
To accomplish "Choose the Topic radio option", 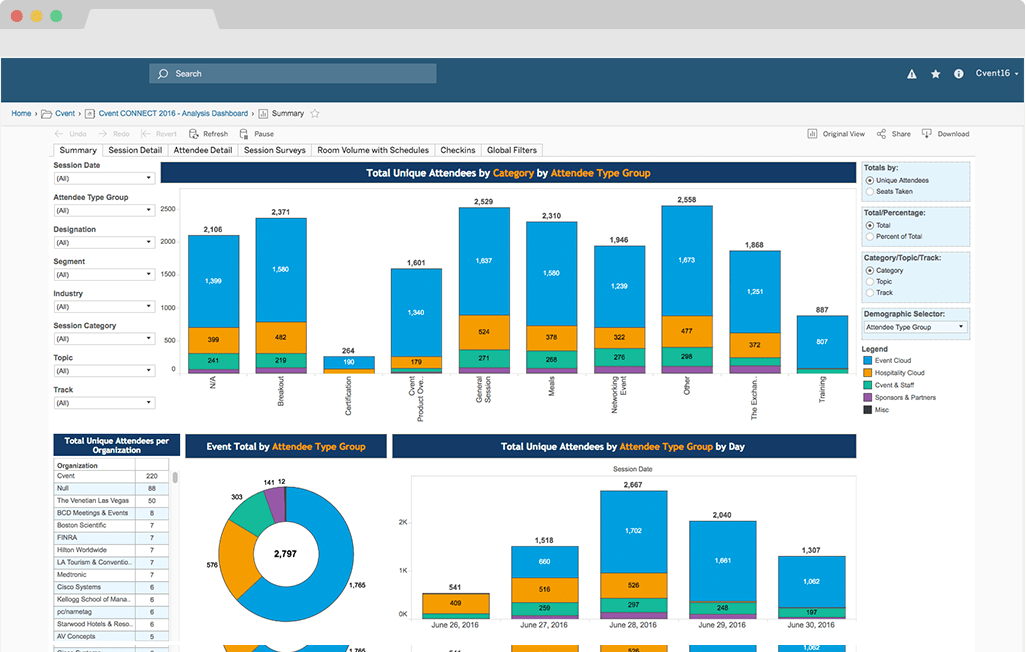I will pos(869,282).
